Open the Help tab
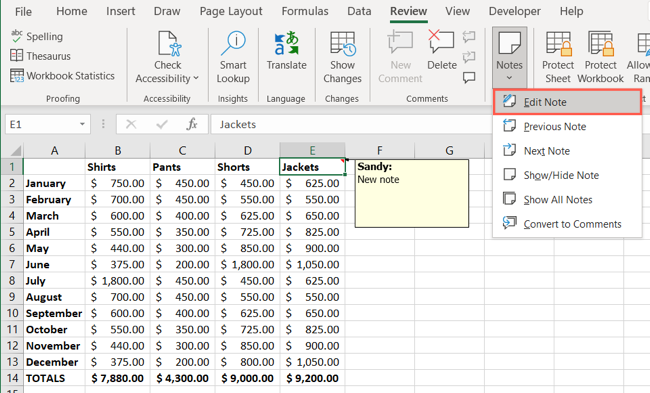 click(572, 11)
